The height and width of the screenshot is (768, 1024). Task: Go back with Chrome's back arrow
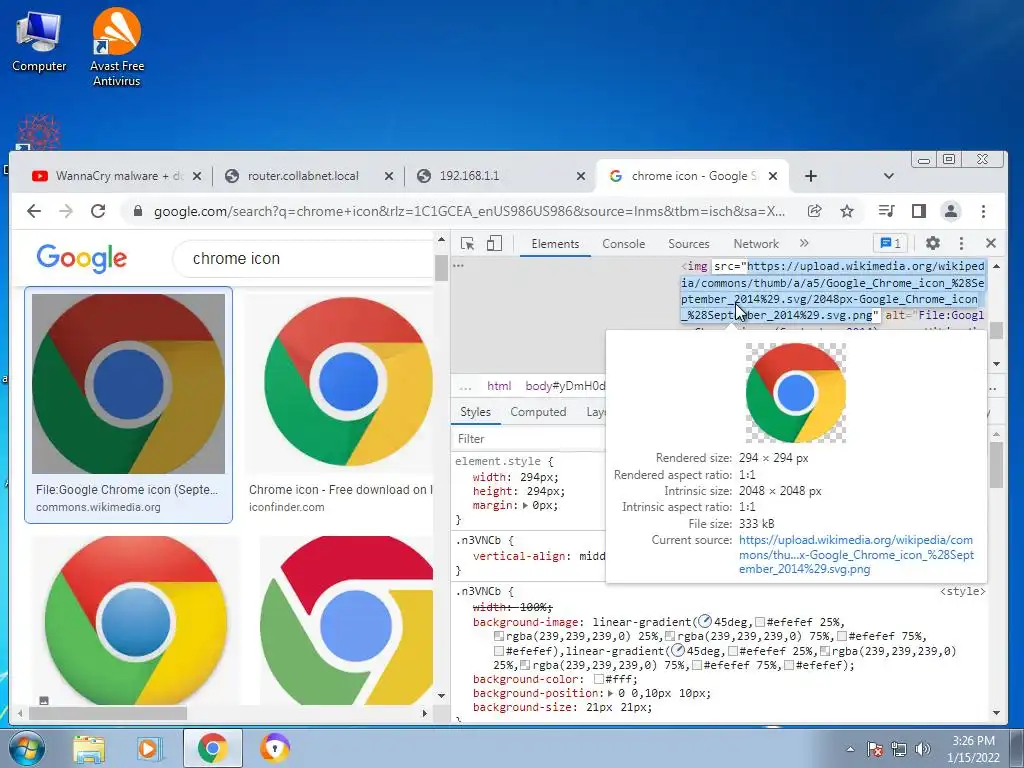[x=34, y=211]
